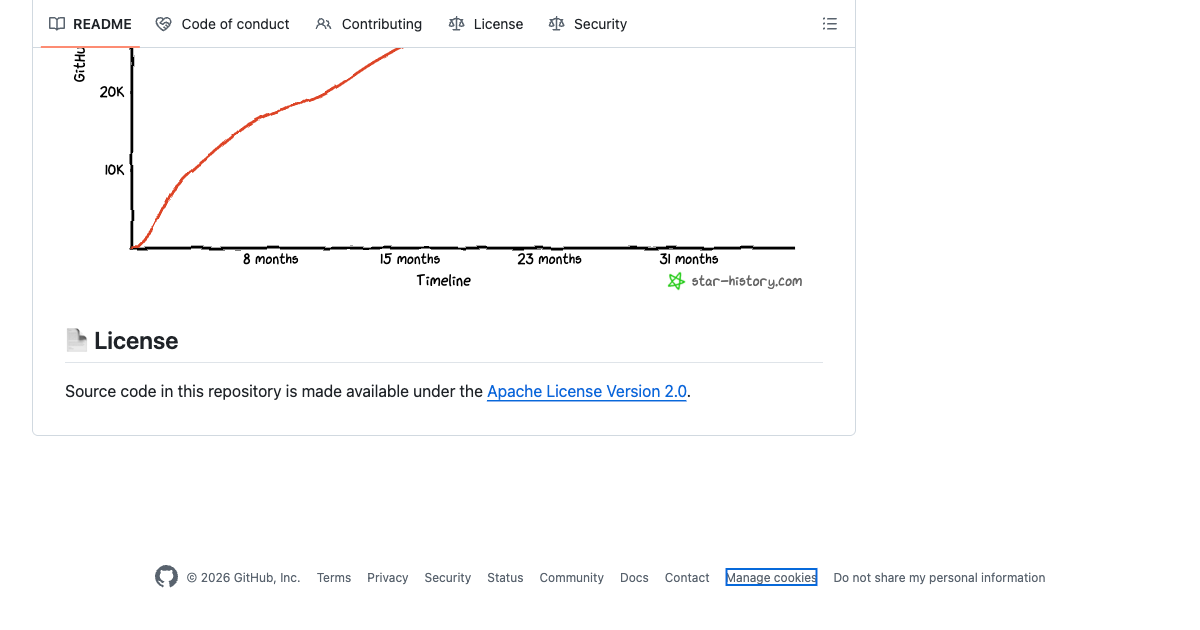This screenshot has width=1200, height=630.
Task: Open the star-history.com link
Action: (746, 281)
